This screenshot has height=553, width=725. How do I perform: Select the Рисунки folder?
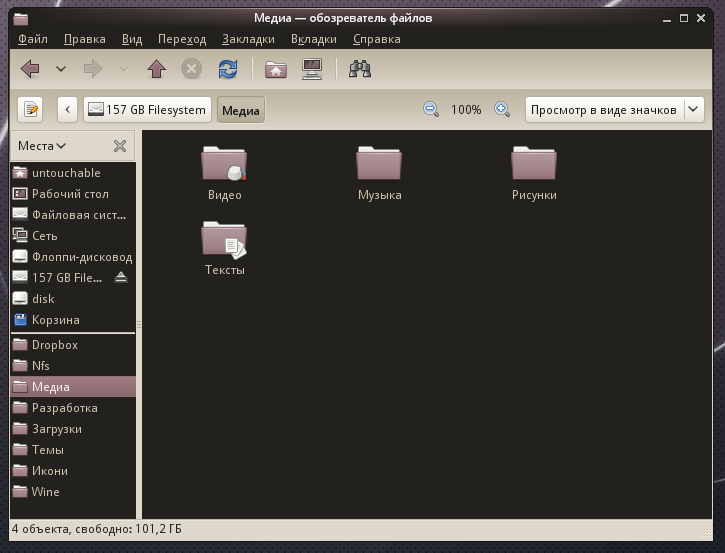(534, 173)
